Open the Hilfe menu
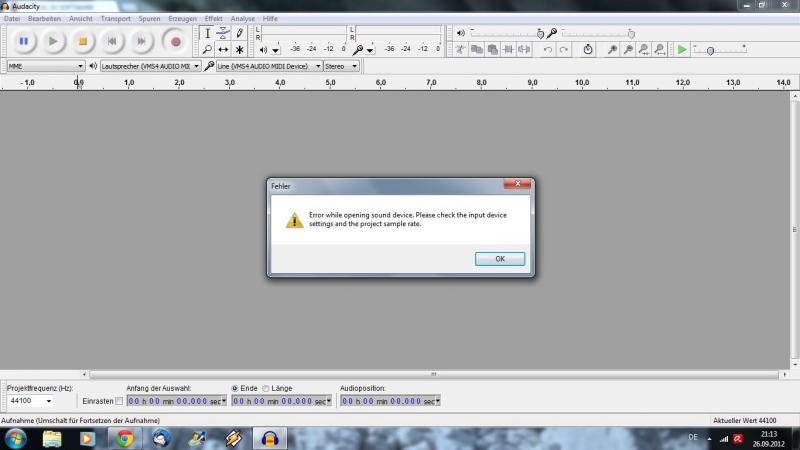This screenshot has height=450, width=800. (270, 19)
